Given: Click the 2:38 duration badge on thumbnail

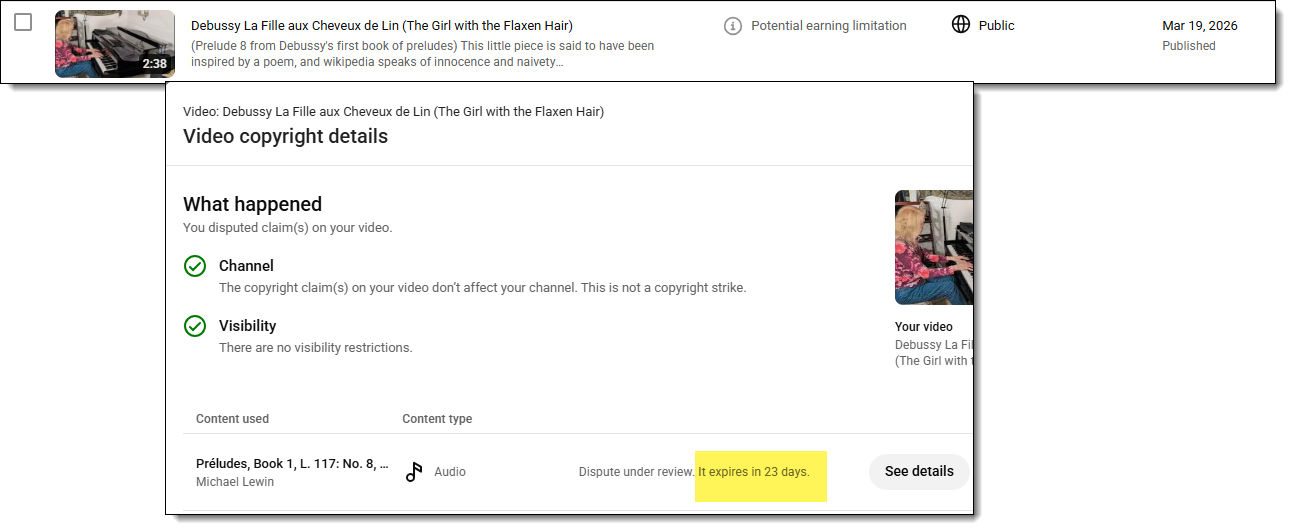Looking at the screenshot, I should [x=155, y=64].
